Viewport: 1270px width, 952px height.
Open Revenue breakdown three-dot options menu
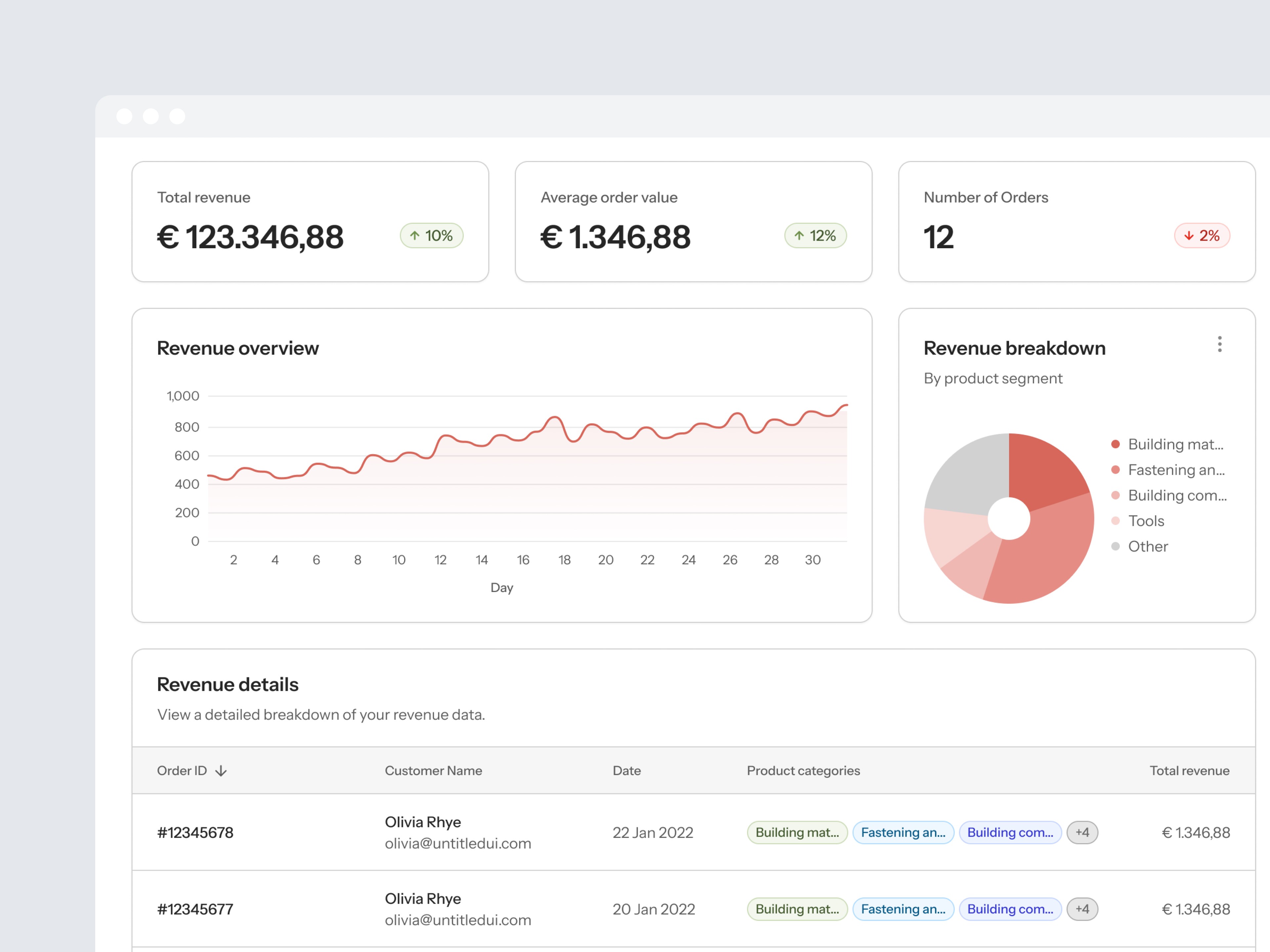pyautogui.click(x=1219, y=344)
